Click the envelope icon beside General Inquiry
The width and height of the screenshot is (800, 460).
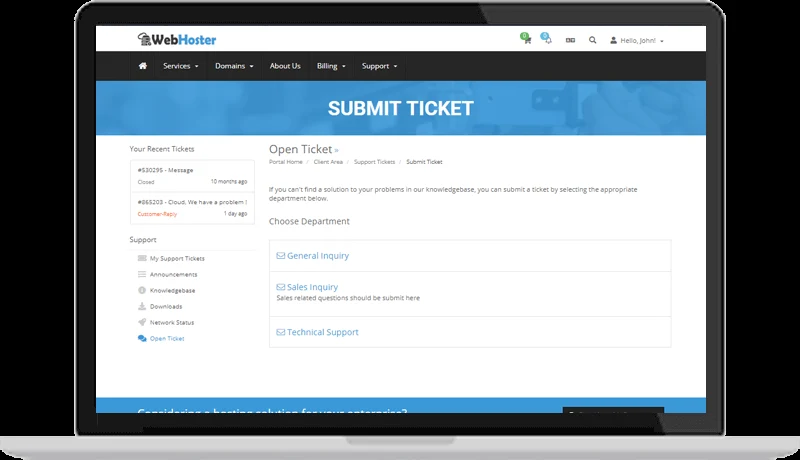[x=281, y=255]
